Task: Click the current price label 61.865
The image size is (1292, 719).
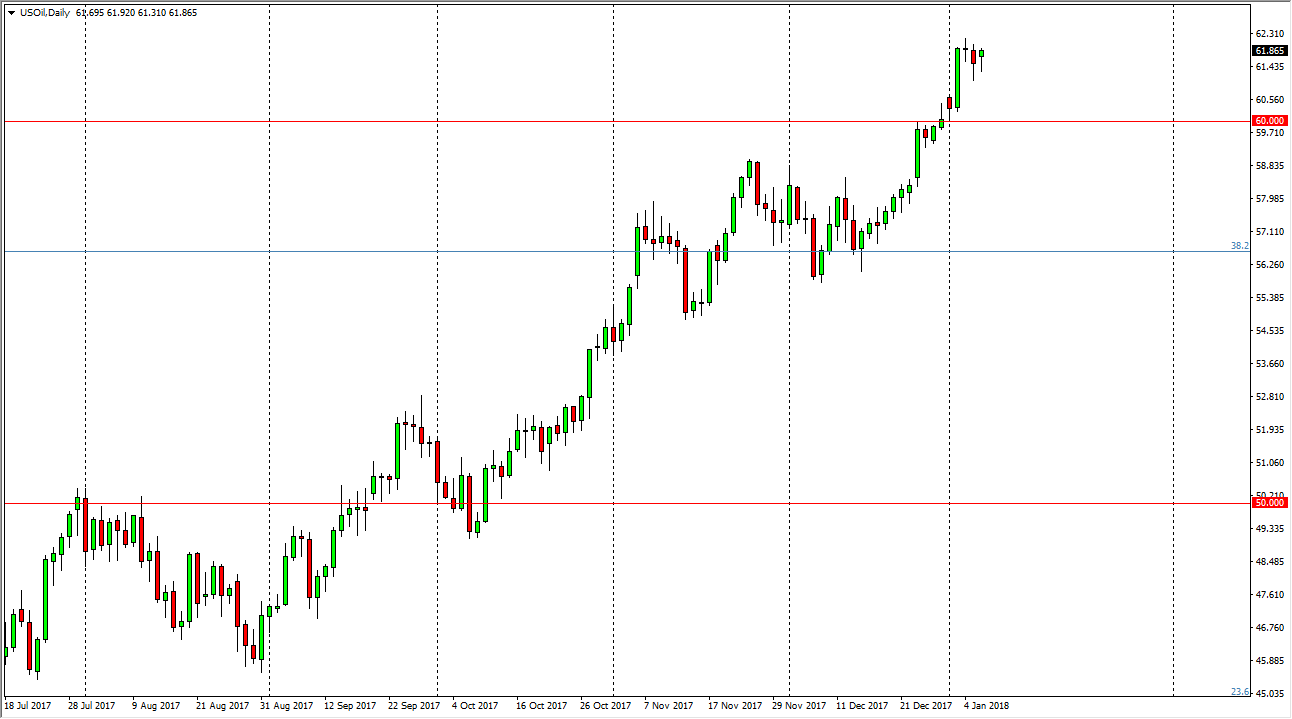Action: (1269, 51)
